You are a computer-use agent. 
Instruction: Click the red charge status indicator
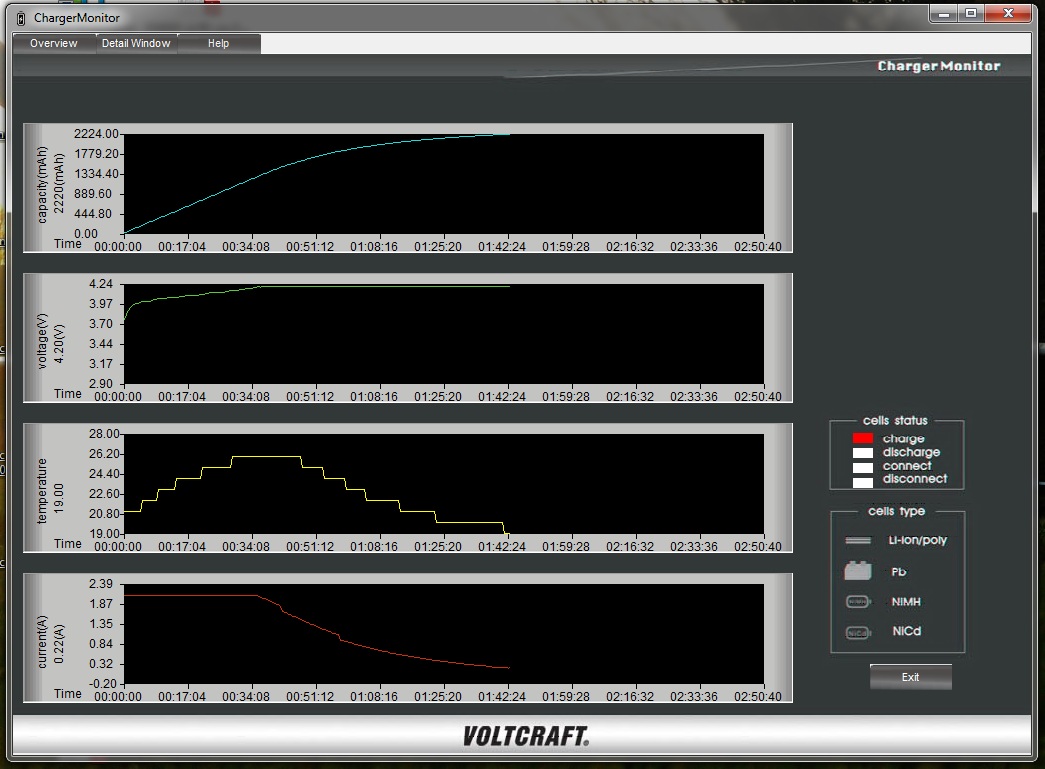pos(862,439)
